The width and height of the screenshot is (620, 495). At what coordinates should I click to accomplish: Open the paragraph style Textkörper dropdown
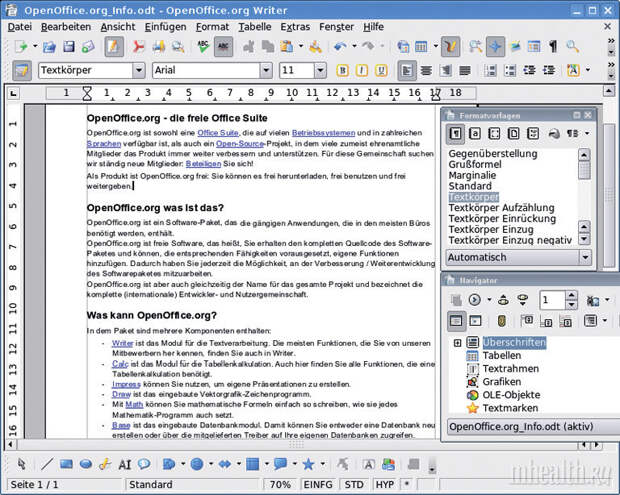tap(139, 70)
